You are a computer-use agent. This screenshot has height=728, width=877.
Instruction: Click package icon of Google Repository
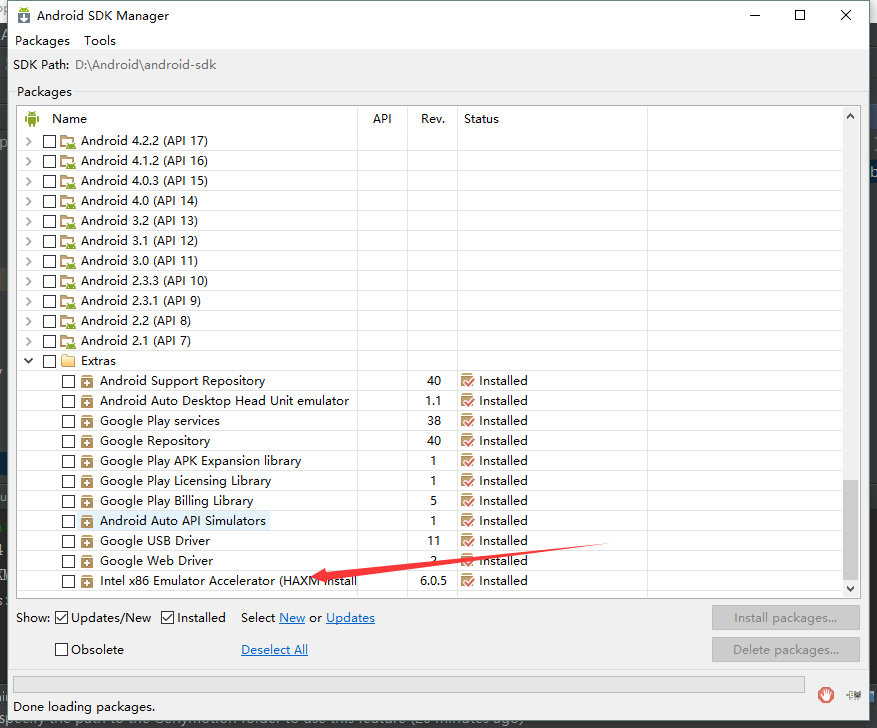(87, 442)
